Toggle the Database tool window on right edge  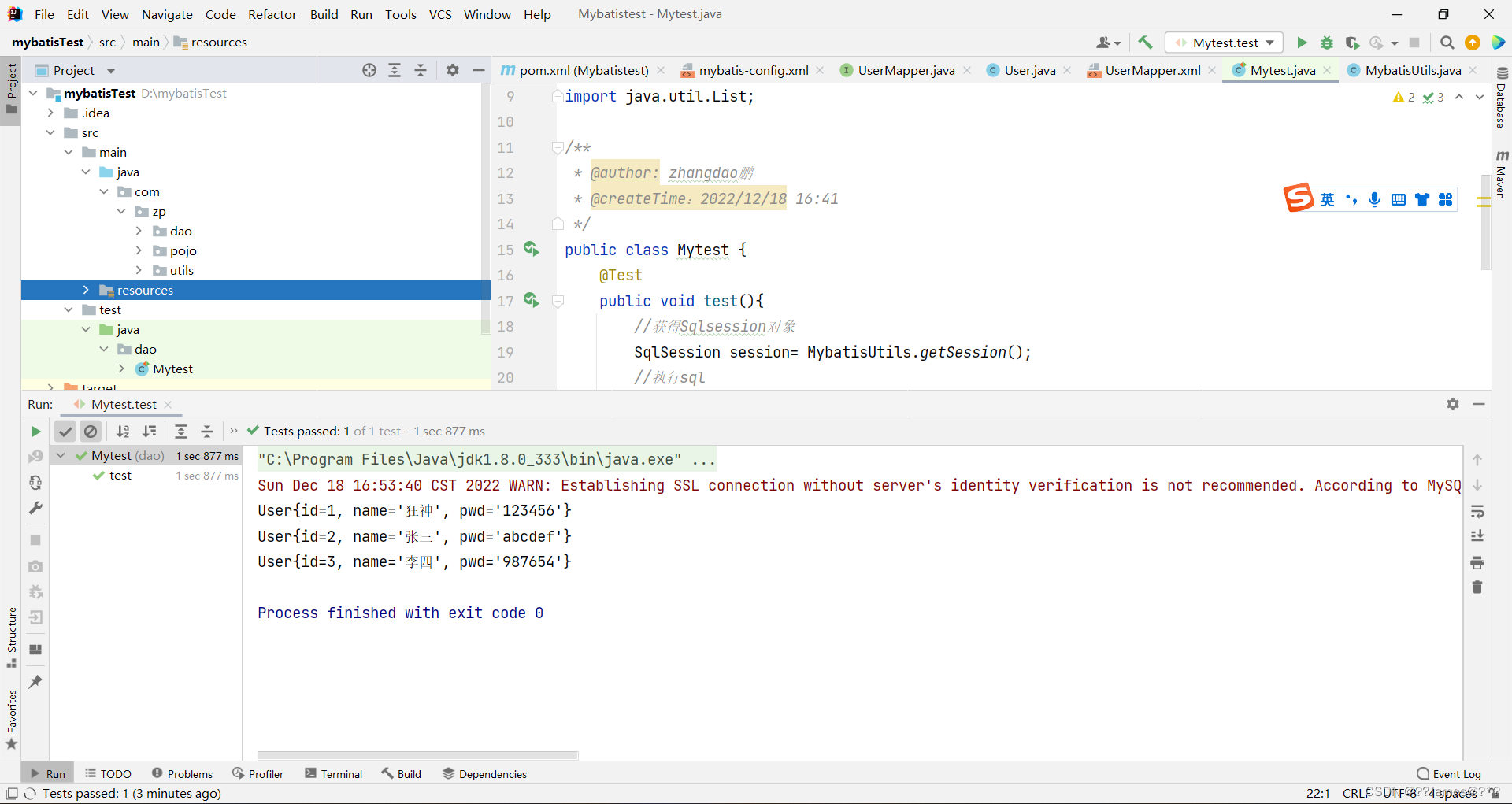[1501, 98]
